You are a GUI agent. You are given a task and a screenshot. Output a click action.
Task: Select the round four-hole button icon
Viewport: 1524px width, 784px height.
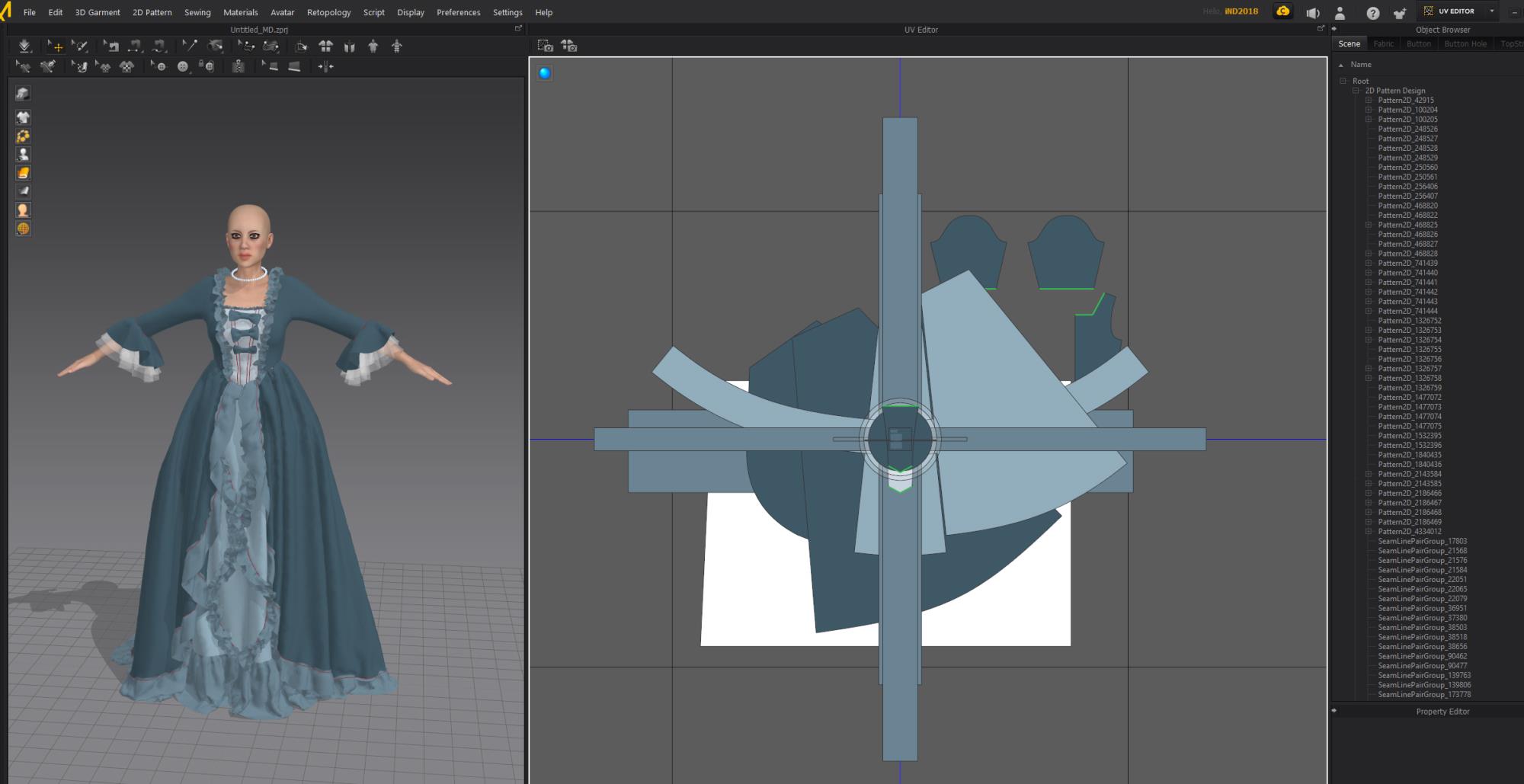point(183,66)
